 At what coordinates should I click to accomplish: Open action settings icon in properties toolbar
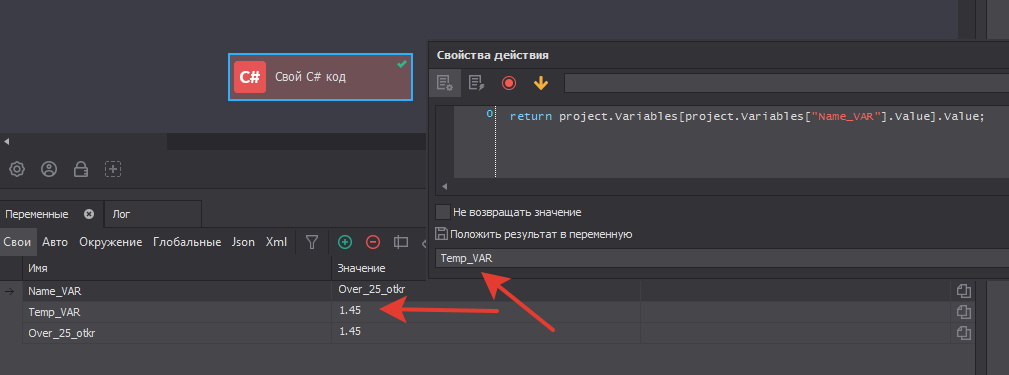[x=445, y=83]
